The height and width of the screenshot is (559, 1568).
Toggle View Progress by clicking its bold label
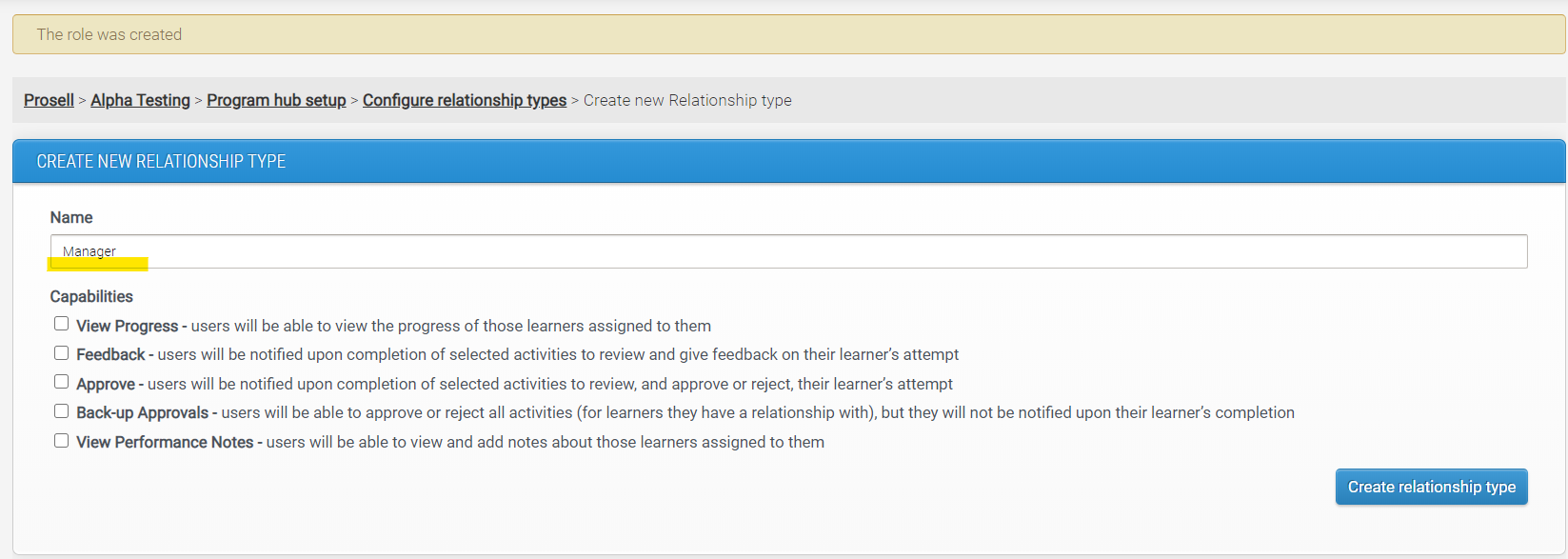pyautogui.click(x=126, y=325)
